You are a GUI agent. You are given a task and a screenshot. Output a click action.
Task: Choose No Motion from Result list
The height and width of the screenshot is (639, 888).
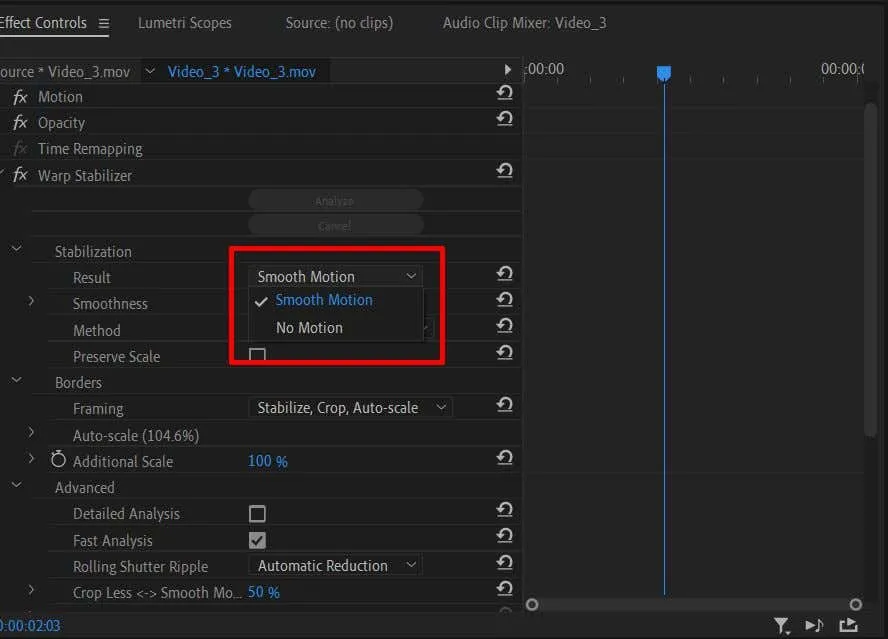[x=309, y=328]
